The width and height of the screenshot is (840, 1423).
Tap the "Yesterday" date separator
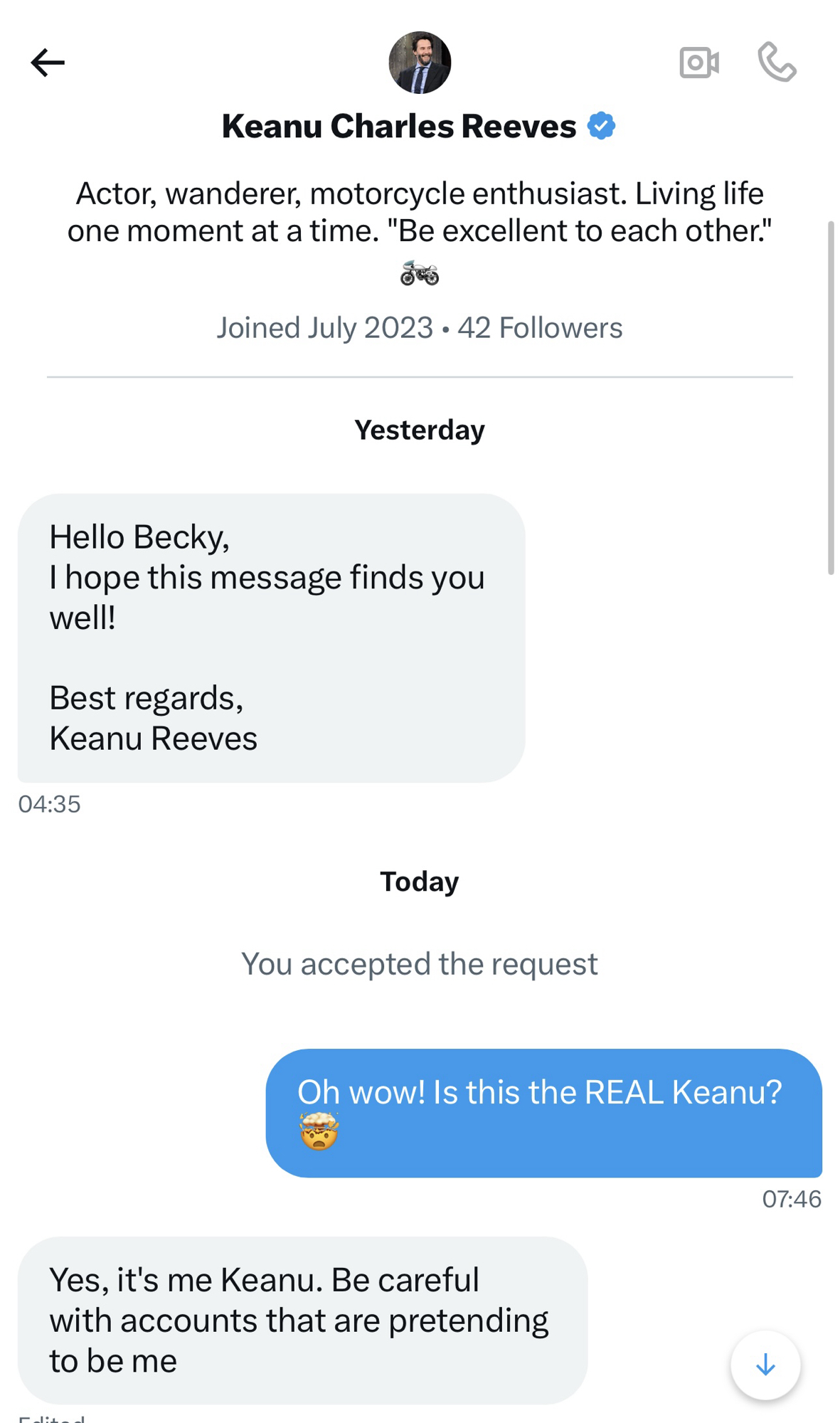click(x=420, y=430)
